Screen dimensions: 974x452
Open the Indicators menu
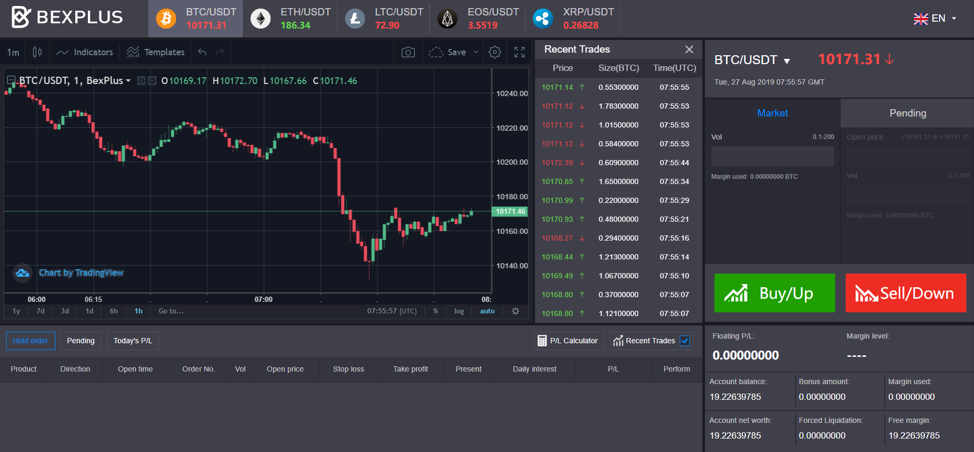(x=84, y=52)
